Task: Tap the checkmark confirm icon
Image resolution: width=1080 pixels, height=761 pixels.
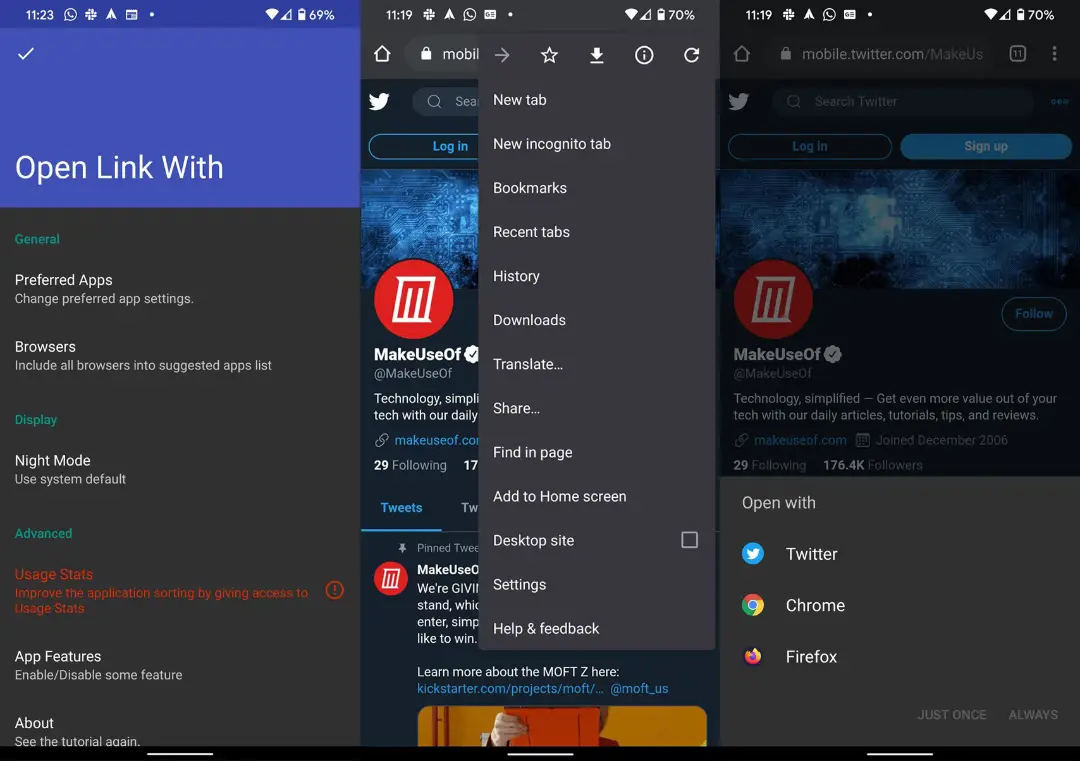Action: point(26,54)
